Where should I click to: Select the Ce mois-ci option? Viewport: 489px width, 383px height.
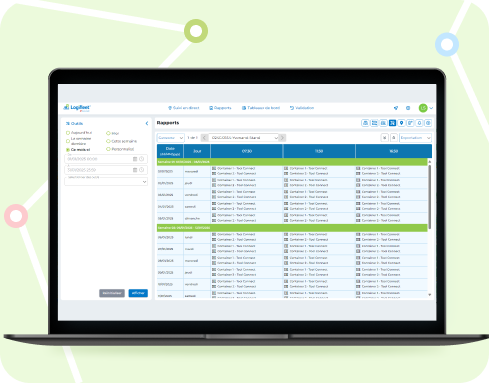pos(78,150)
